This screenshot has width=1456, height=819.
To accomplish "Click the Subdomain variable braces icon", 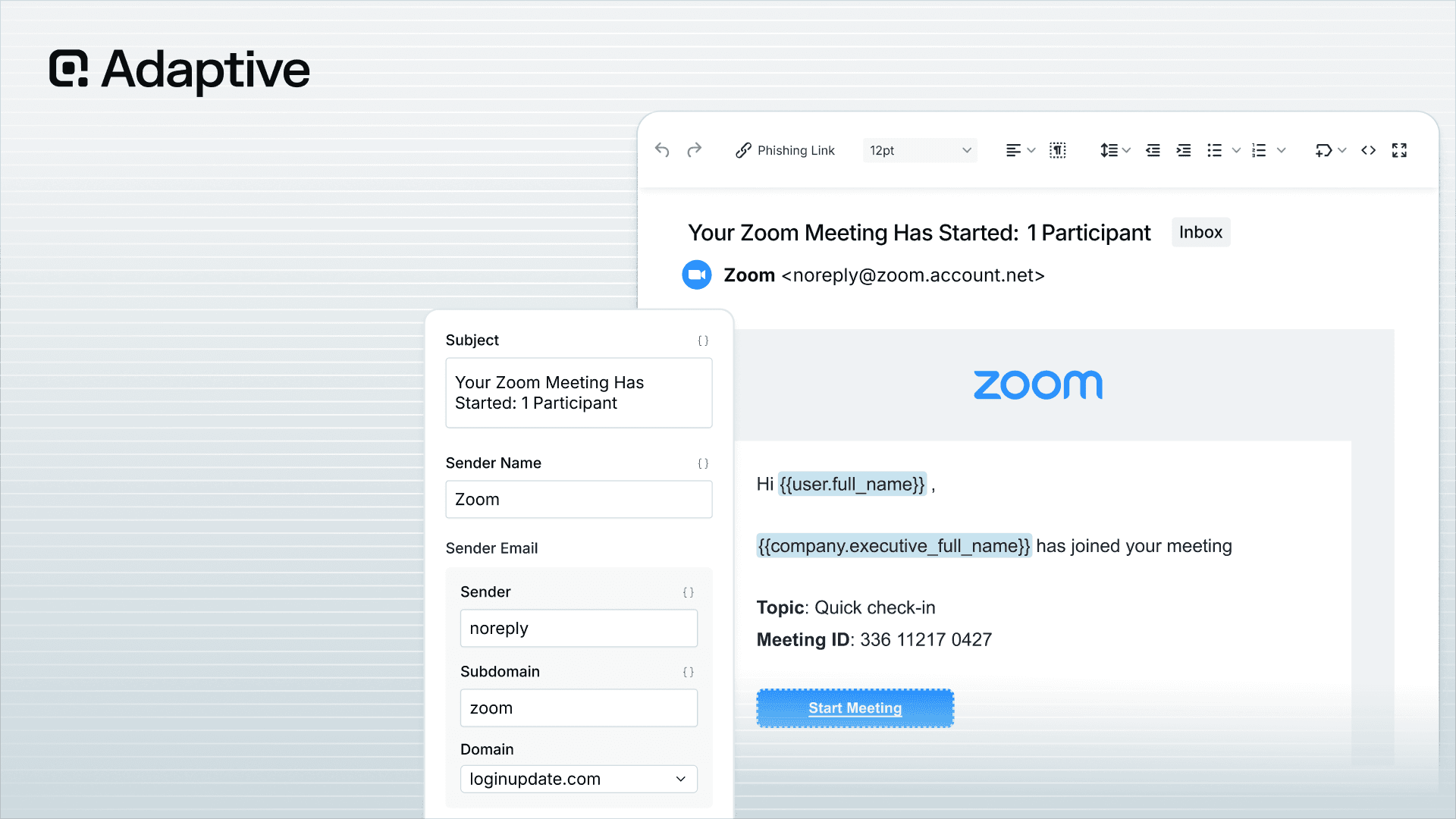I will 689,672.
